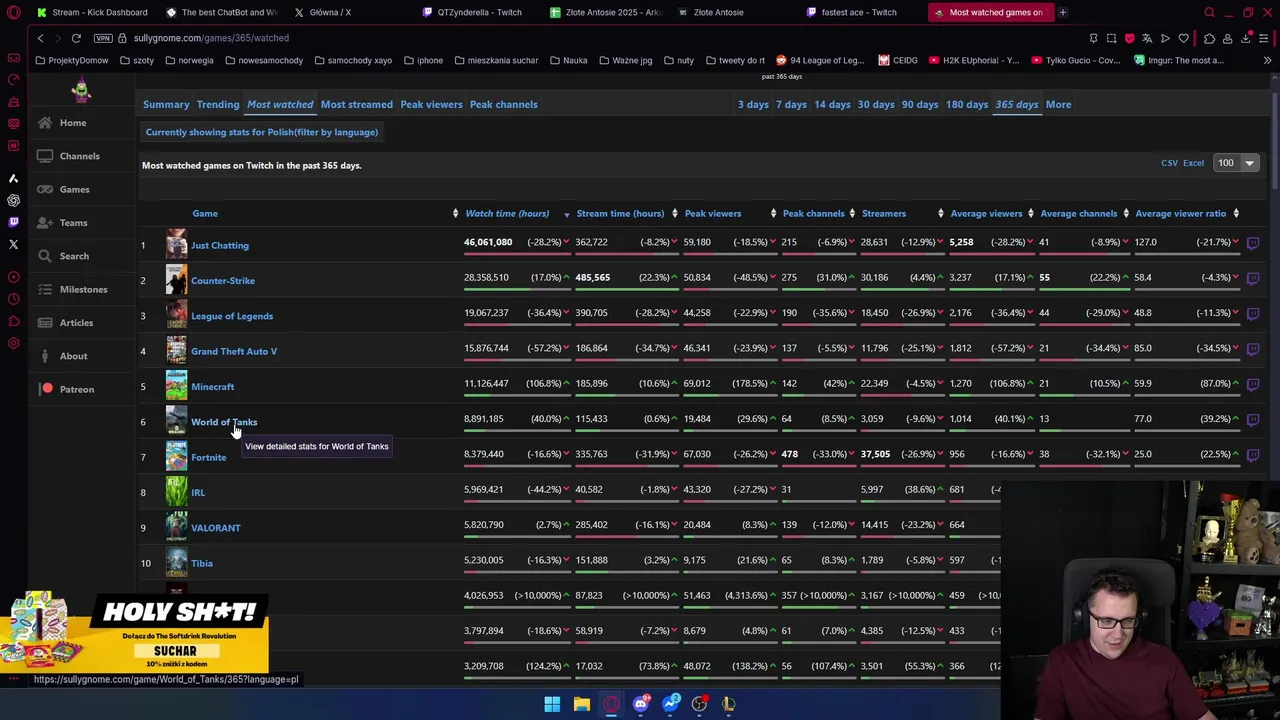This screenshot has width=1280, height=720.
Task: Switch to the Peak channels tab
Action: (x=503, y=104)
